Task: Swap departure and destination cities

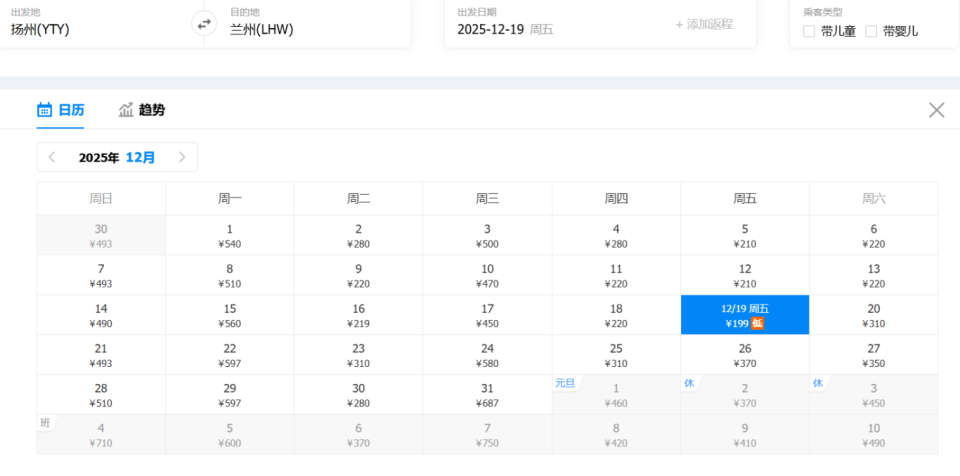Action: [204, 24]
